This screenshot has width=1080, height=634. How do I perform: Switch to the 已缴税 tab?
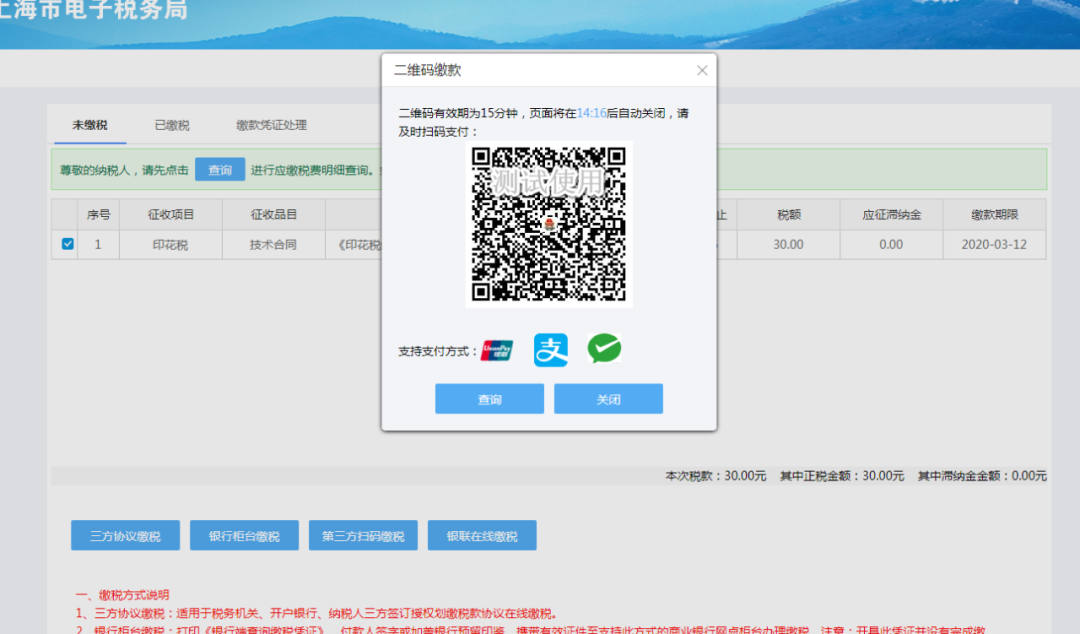(172, 125)
